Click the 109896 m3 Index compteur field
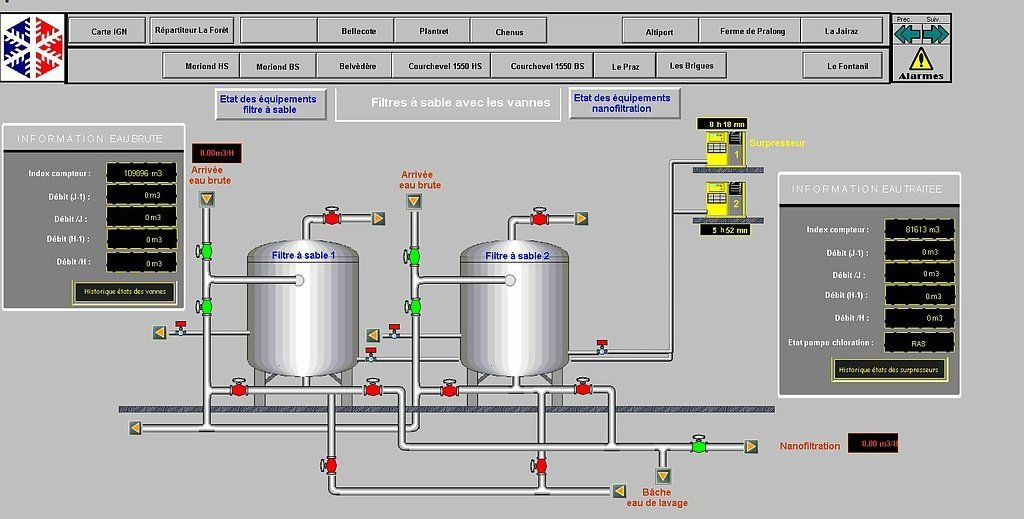Viewport: 1024px width, 519px height. click(x=141, y=173)
